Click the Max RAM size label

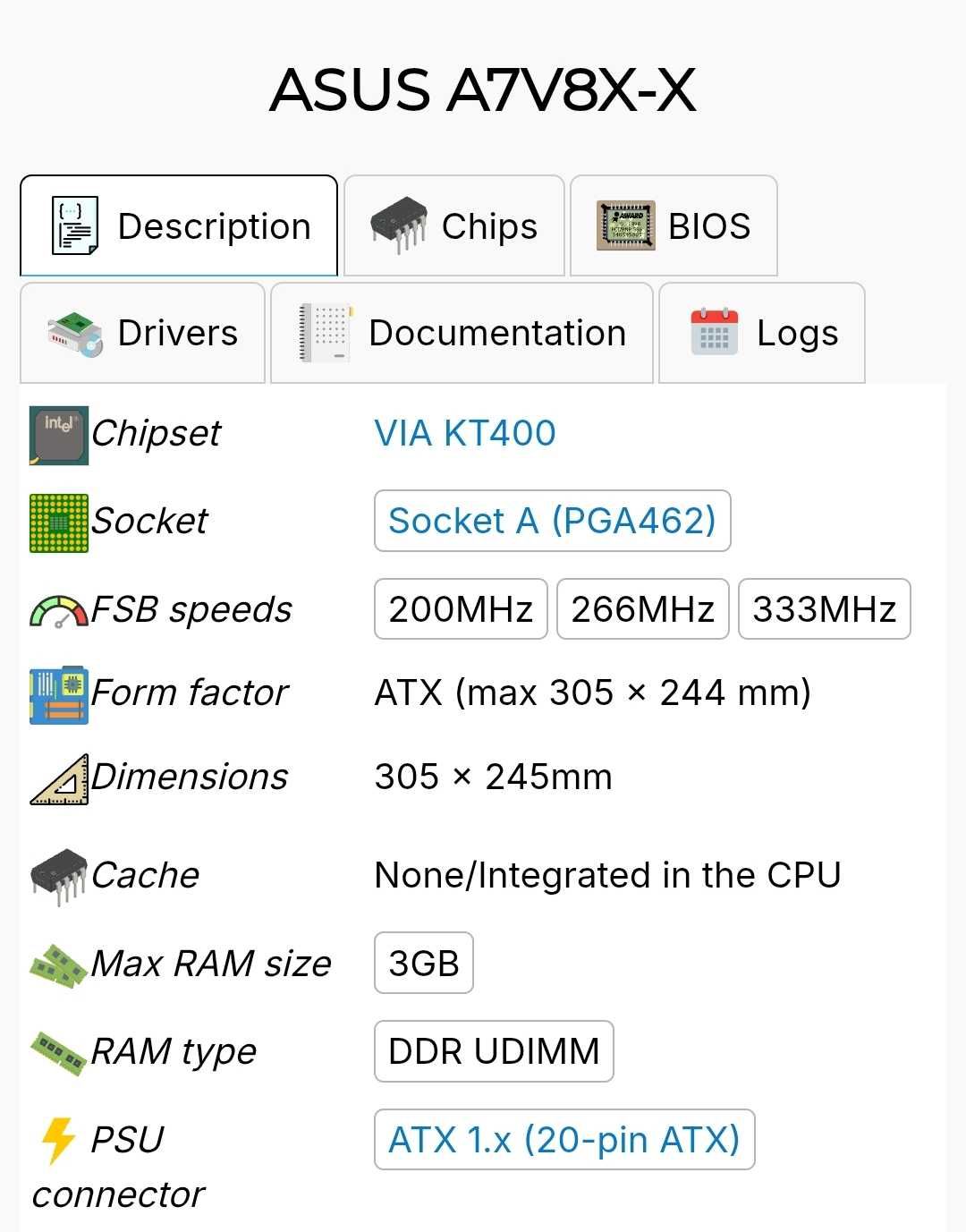click(x=211, y=964)
